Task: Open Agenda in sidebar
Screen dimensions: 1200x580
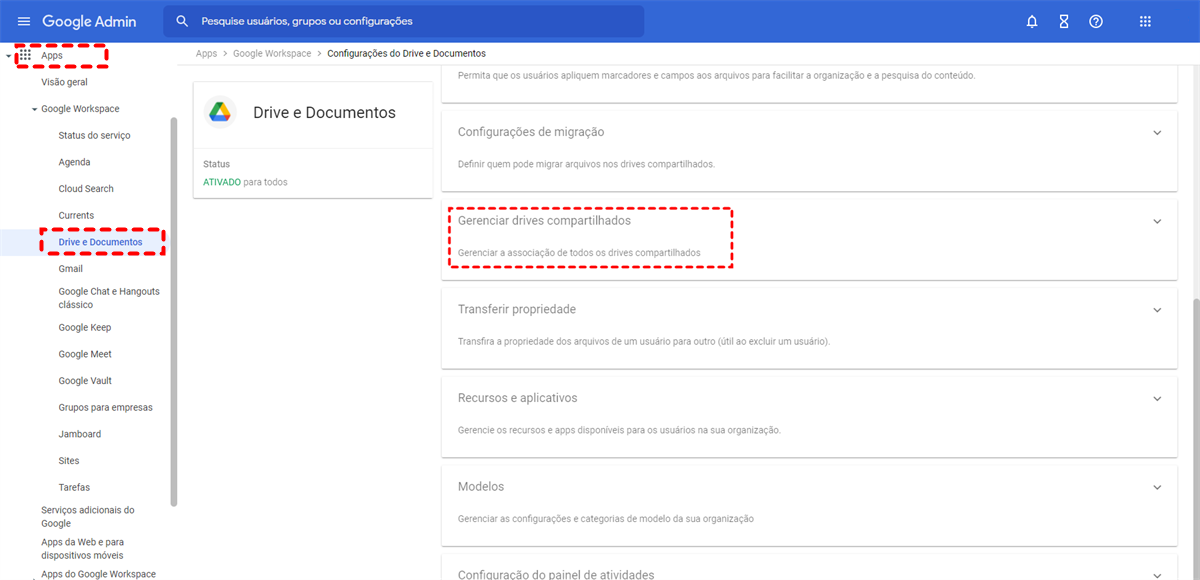Action: tap(74, 162)
